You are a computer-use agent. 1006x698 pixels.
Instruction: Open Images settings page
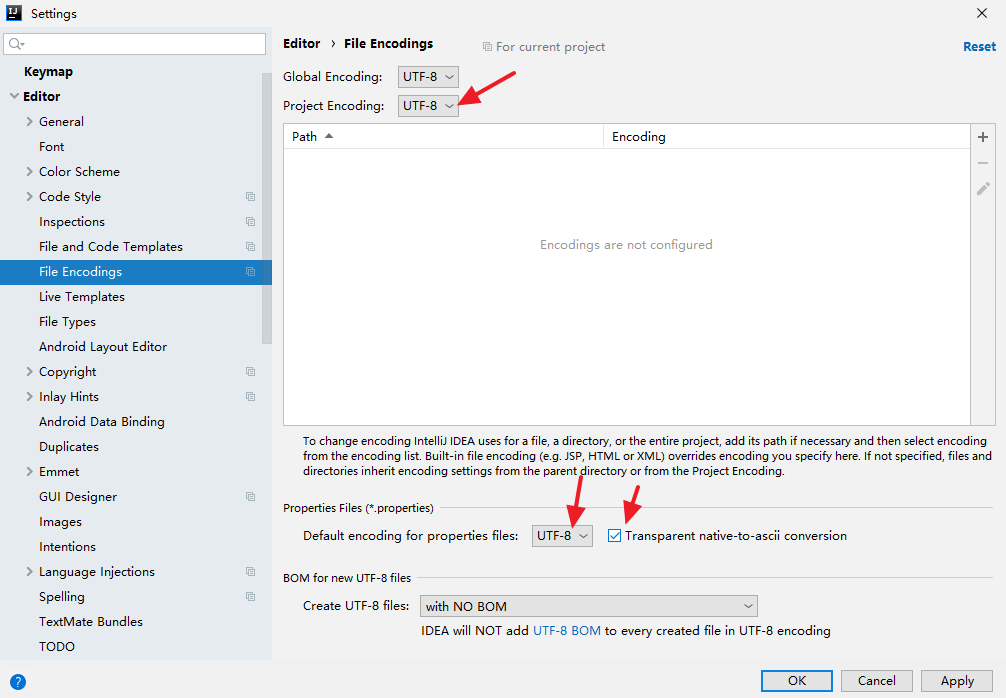(60, 522)
